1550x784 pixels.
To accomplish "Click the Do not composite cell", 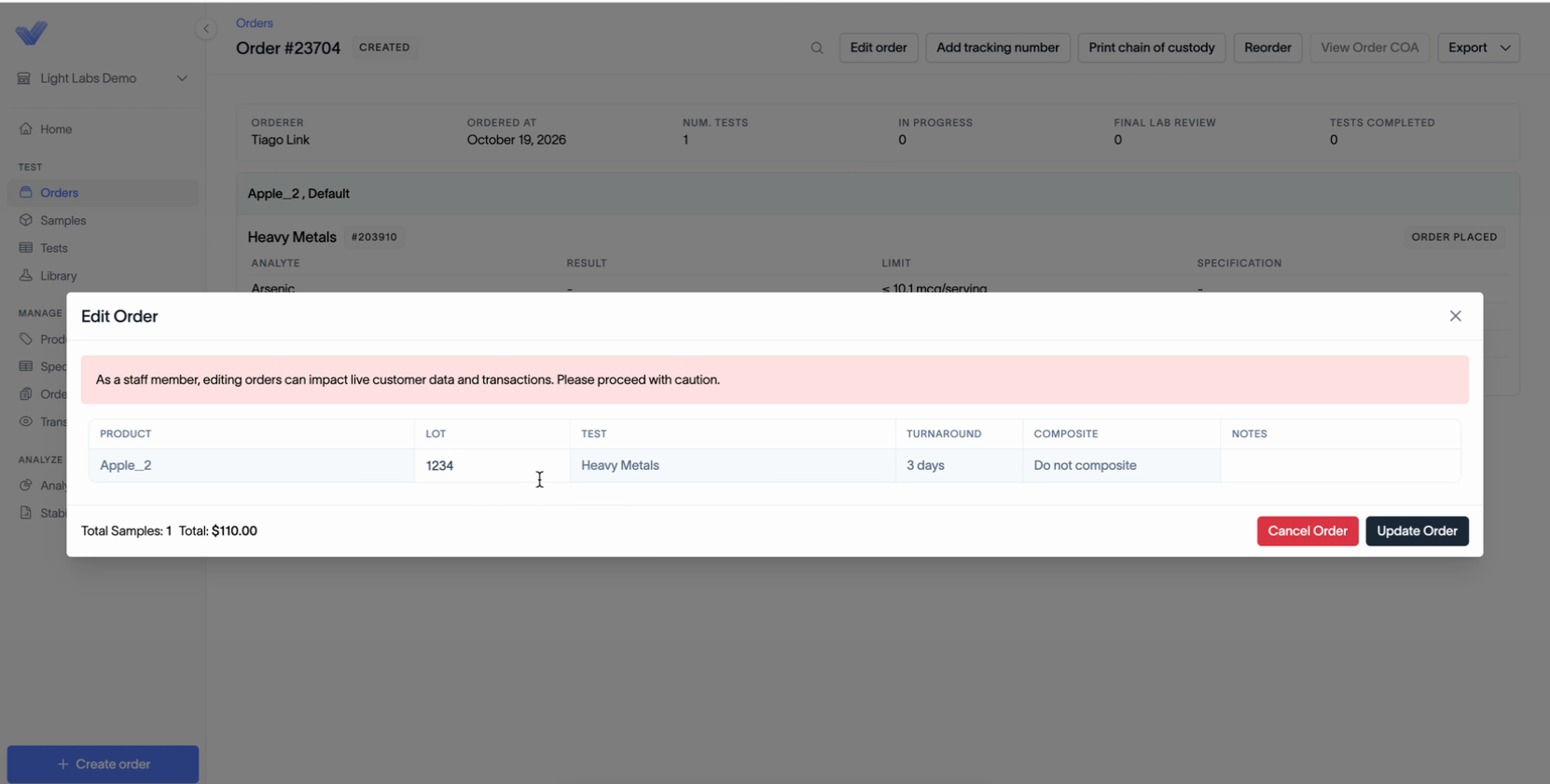I will point(1121,465).
